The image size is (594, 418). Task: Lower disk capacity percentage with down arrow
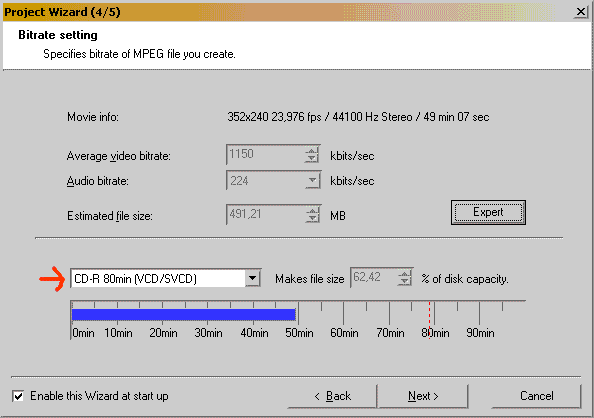click(405, 282)
